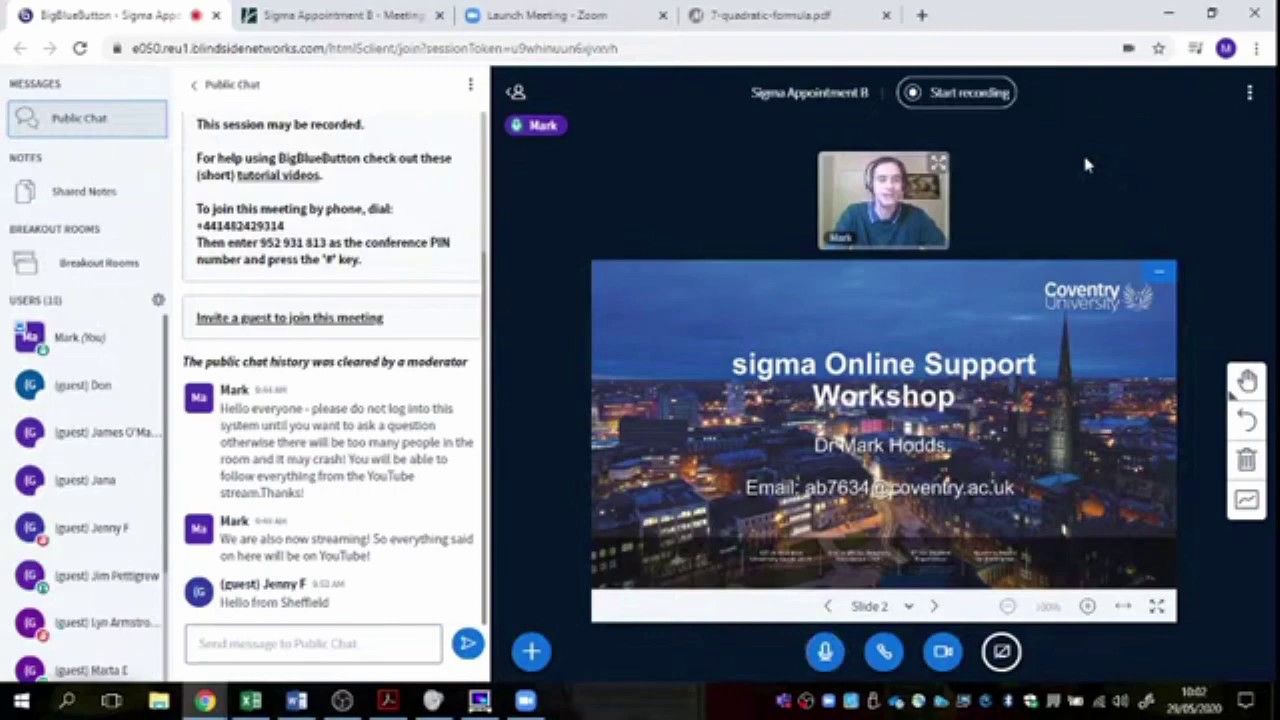Click the Mark talking indicator badge
The width and height of the screenshot is (1280, 720).
(x=536, y=125)
